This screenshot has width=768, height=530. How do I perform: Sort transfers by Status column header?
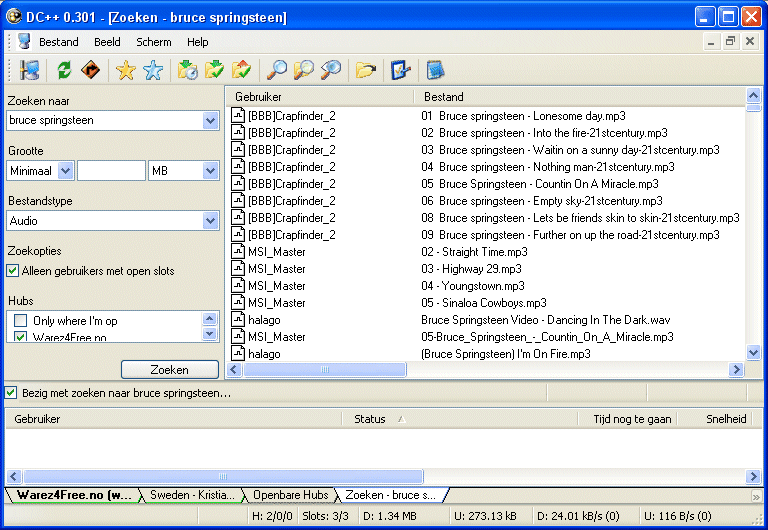pyautogui.click(x=460, y=419)
